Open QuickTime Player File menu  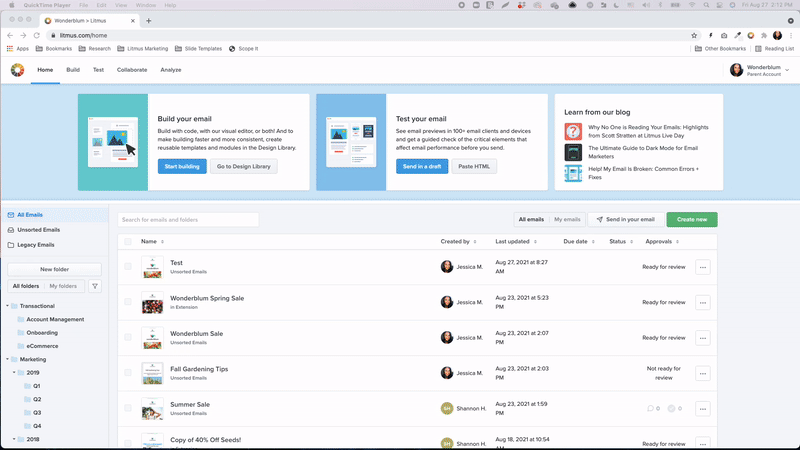coord(83,5)
